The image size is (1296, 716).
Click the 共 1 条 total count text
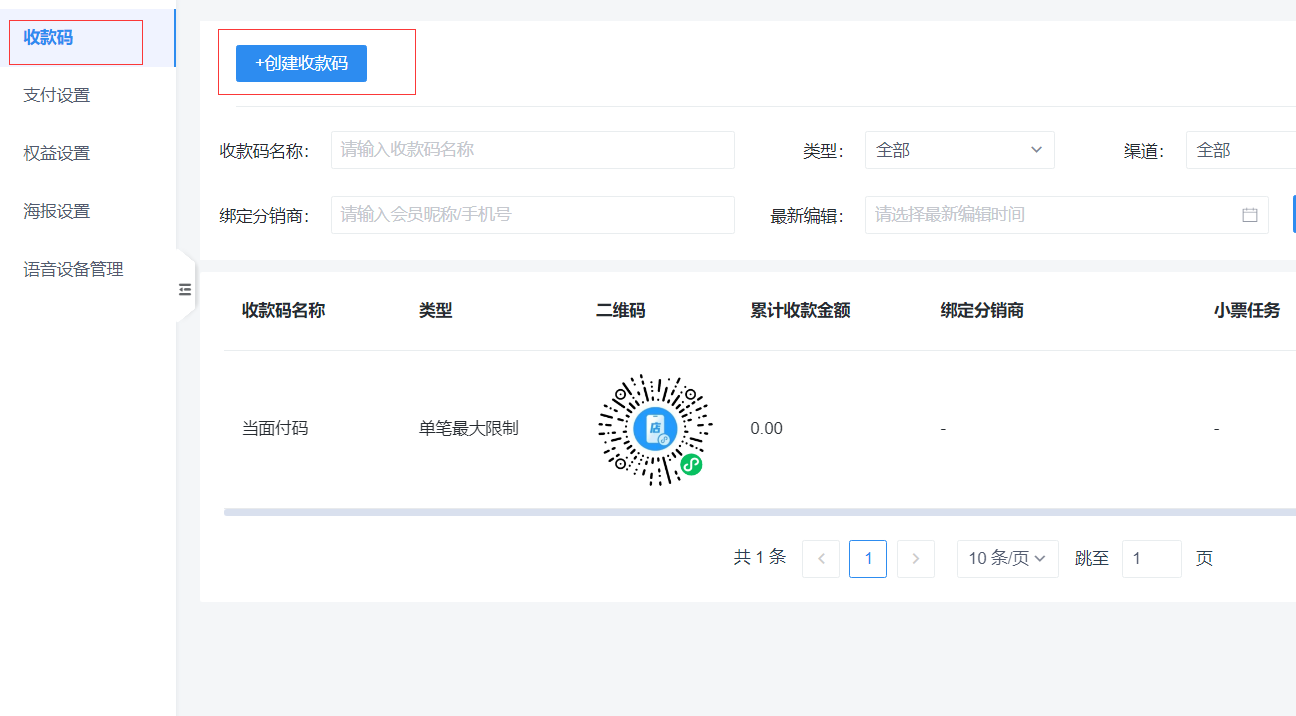pos(760,558)
